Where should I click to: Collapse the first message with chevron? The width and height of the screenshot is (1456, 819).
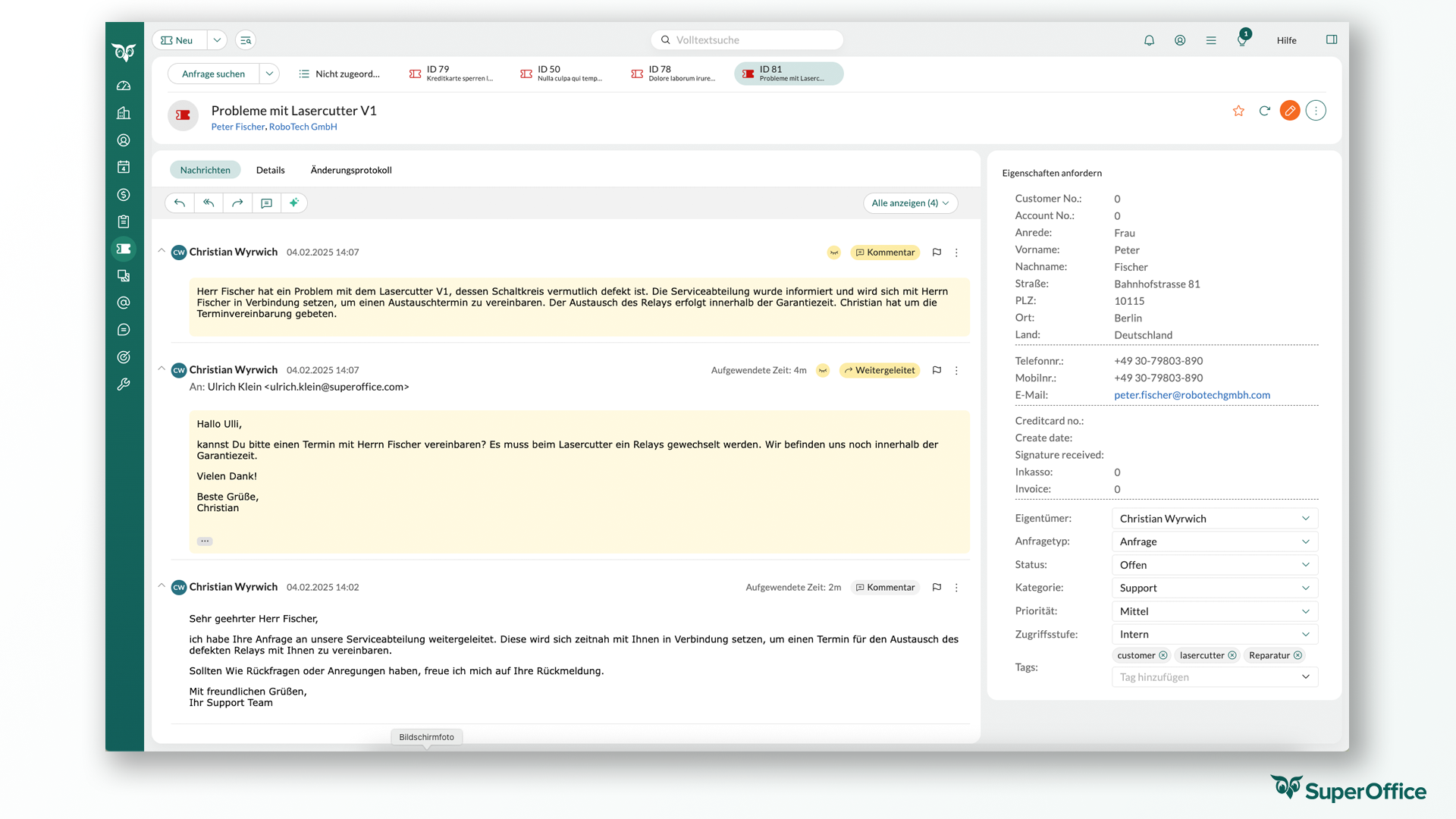[x=162, y=250]
